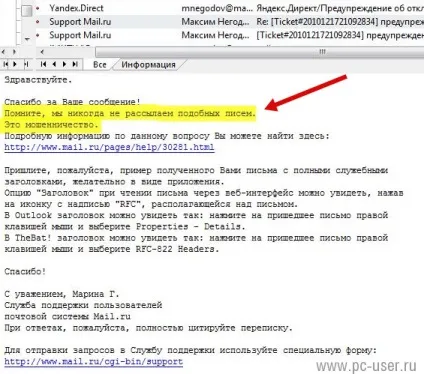The image size is (424, 374).
Task: Click message list scroll-left arrow
Action: (42, 52)
